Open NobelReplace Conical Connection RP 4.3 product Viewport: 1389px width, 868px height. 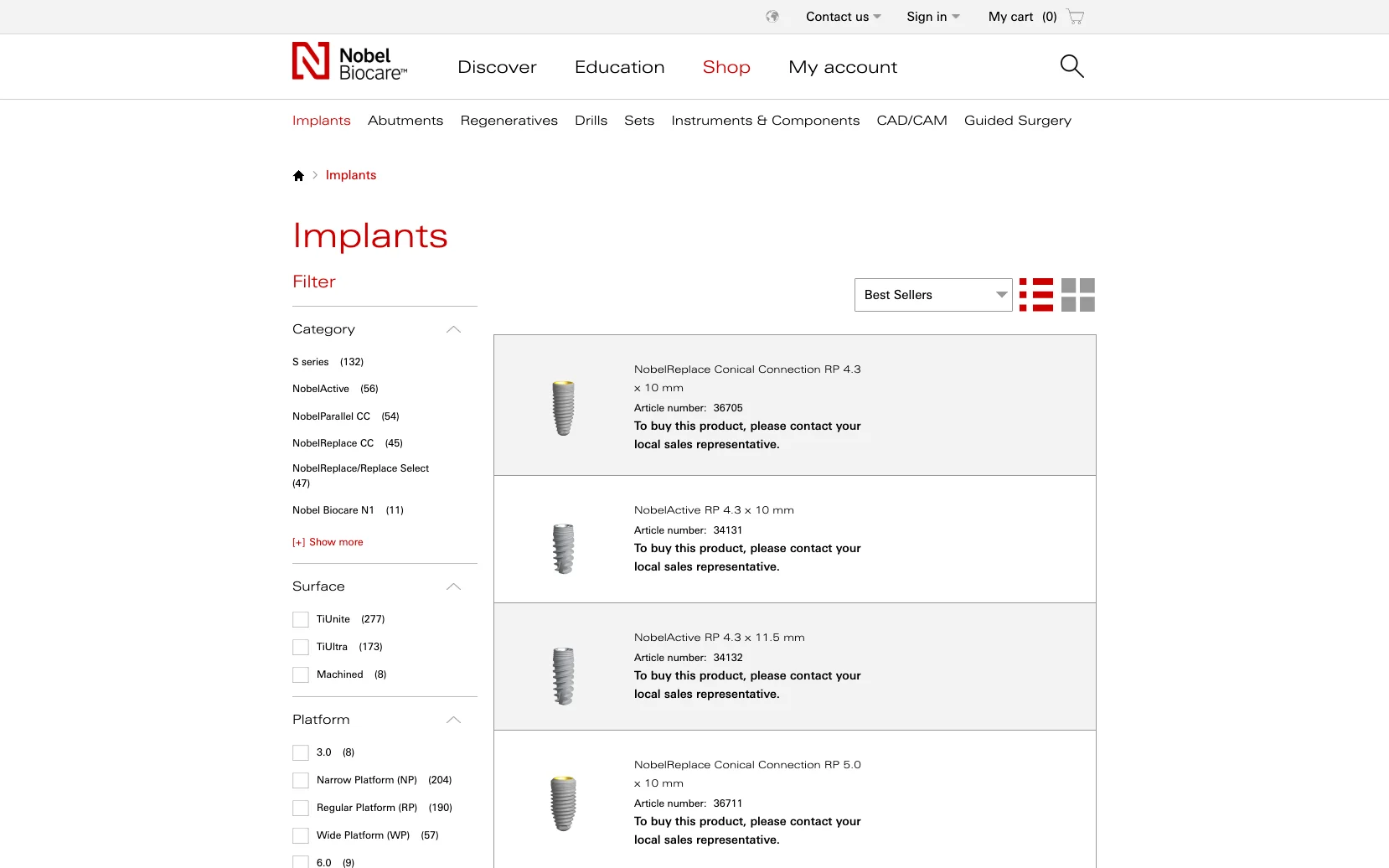click(747, 378)
